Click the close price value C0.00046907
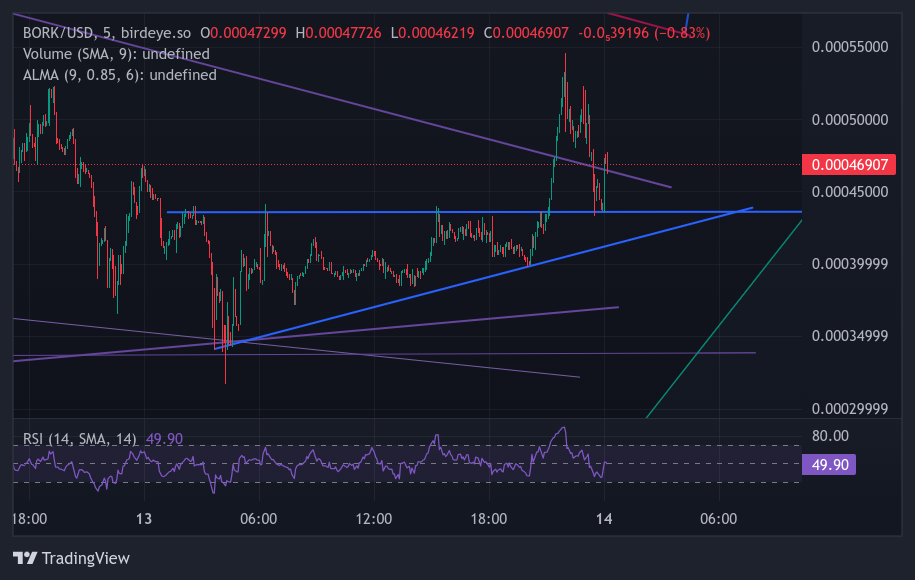The image size is (915, 580). coord(526,33)
